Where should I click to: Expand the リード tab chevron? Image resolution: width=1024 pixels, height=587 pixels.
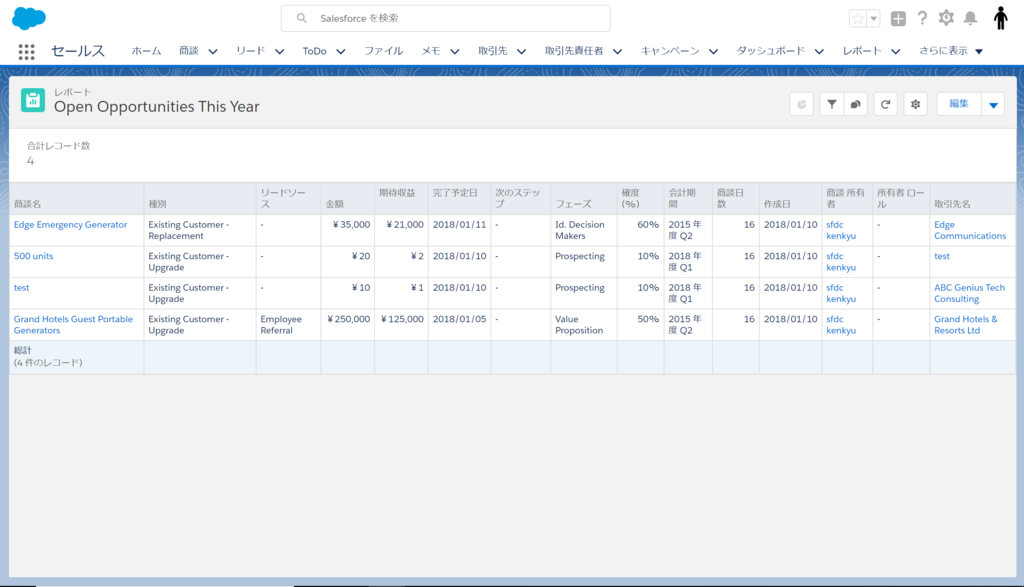point(280,52)
